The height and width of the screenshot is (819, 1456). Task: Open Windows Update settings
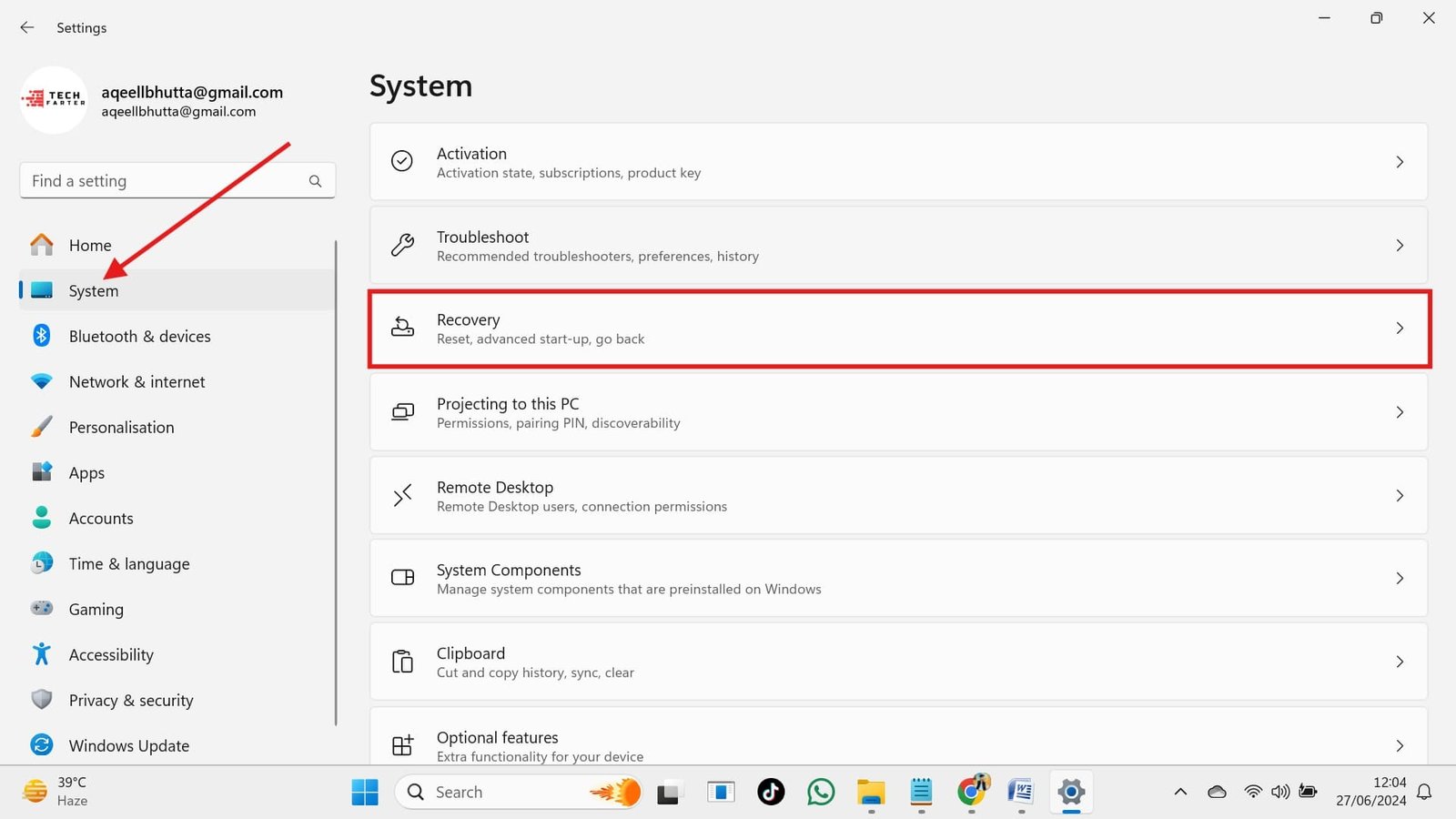tap(130, 745)
